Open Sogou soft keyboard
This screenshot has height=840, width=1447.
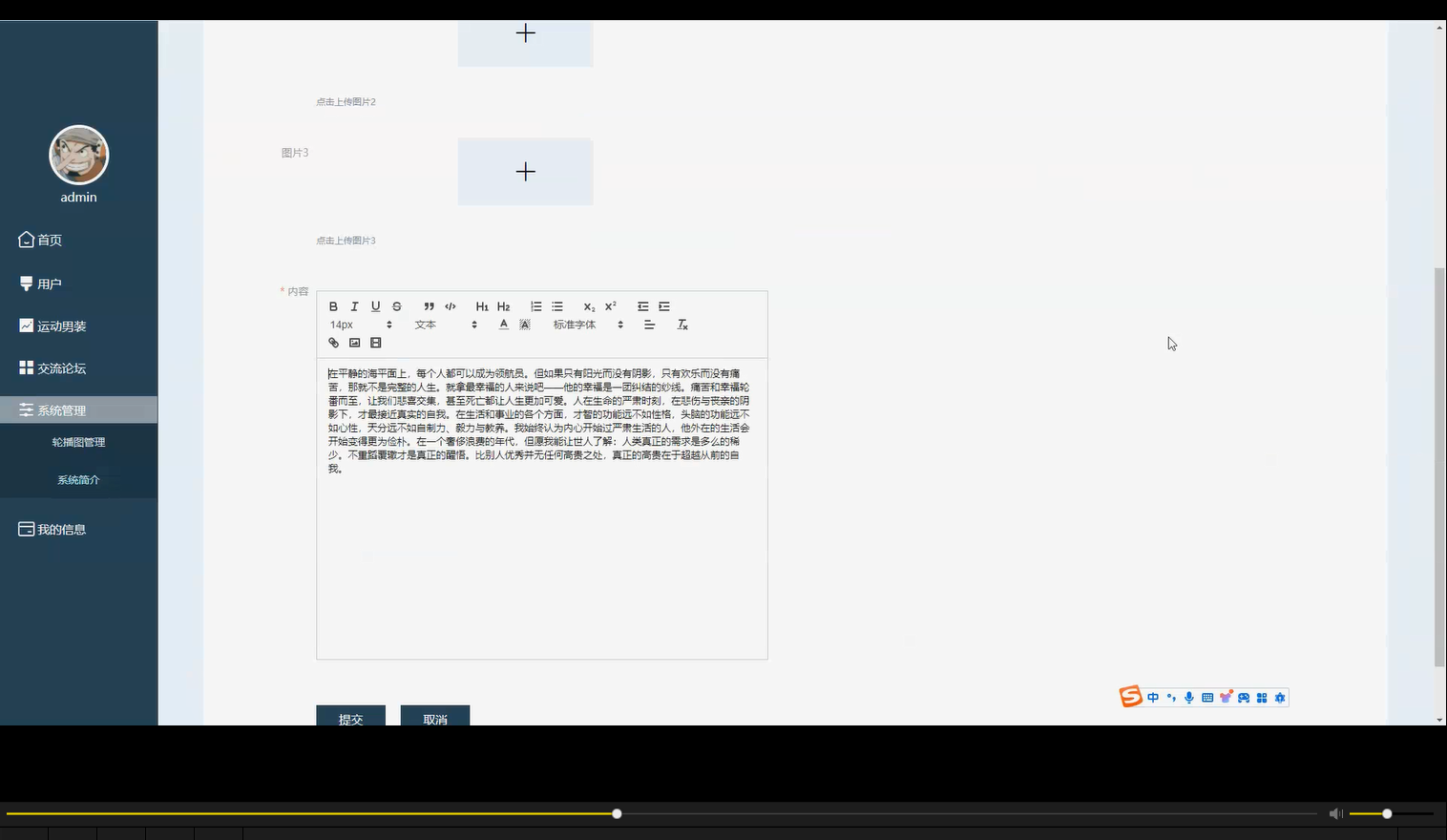click(x=1207, y=698)
